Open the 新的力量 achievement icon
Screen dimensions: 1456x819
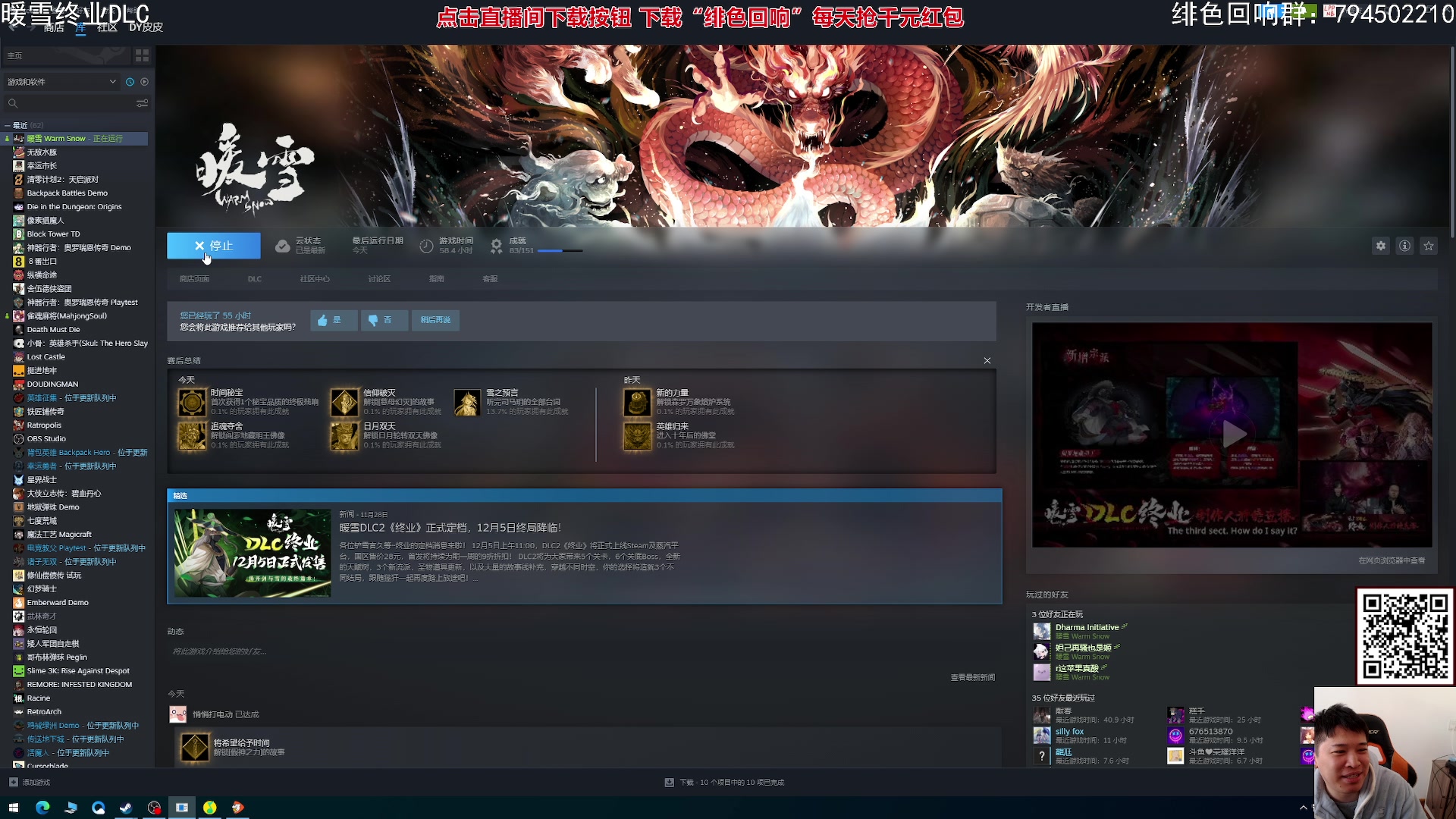[637, 403]
